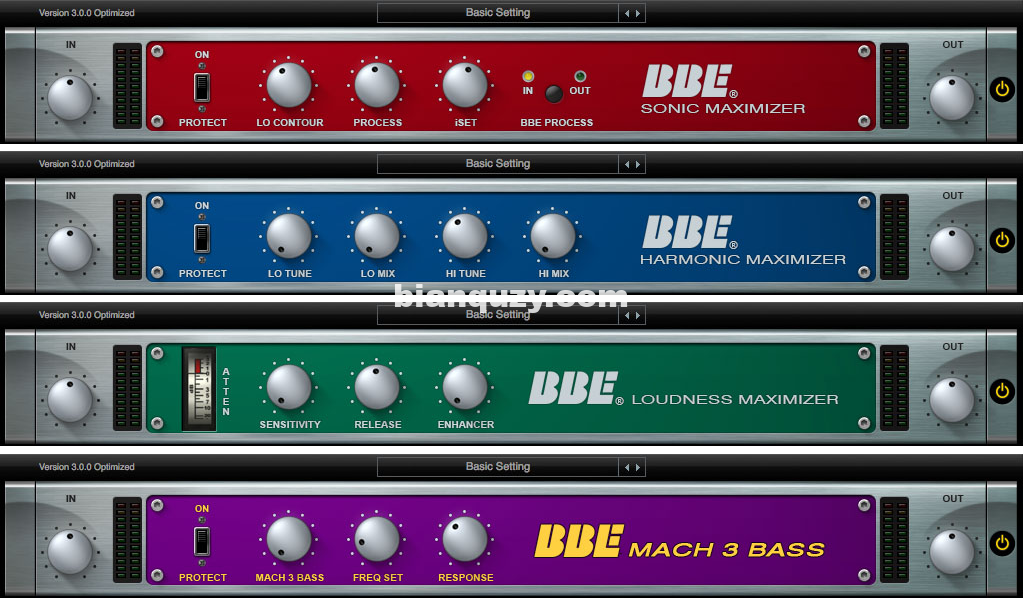This screenshot has width=1023, height=598.
Task: Toggle power on the Mach 3 Bass plugin
Action: tap(1002, 543)
